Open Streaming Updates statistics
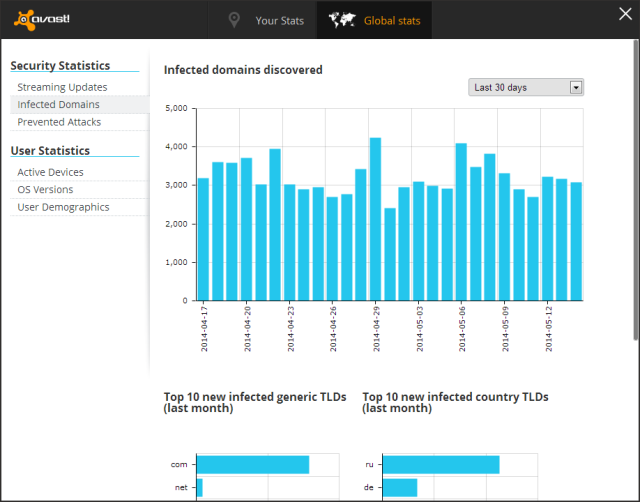This screenshot has width=640, height=502. coord(62,87)
